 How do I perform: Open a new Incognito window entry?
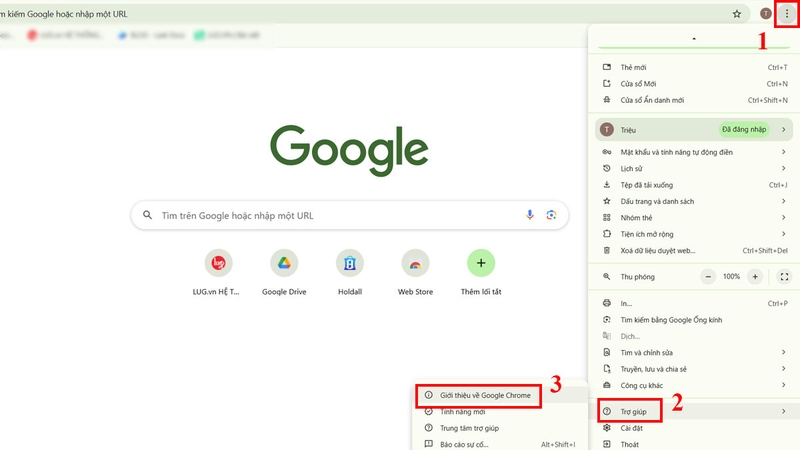[x=694, y=100]
